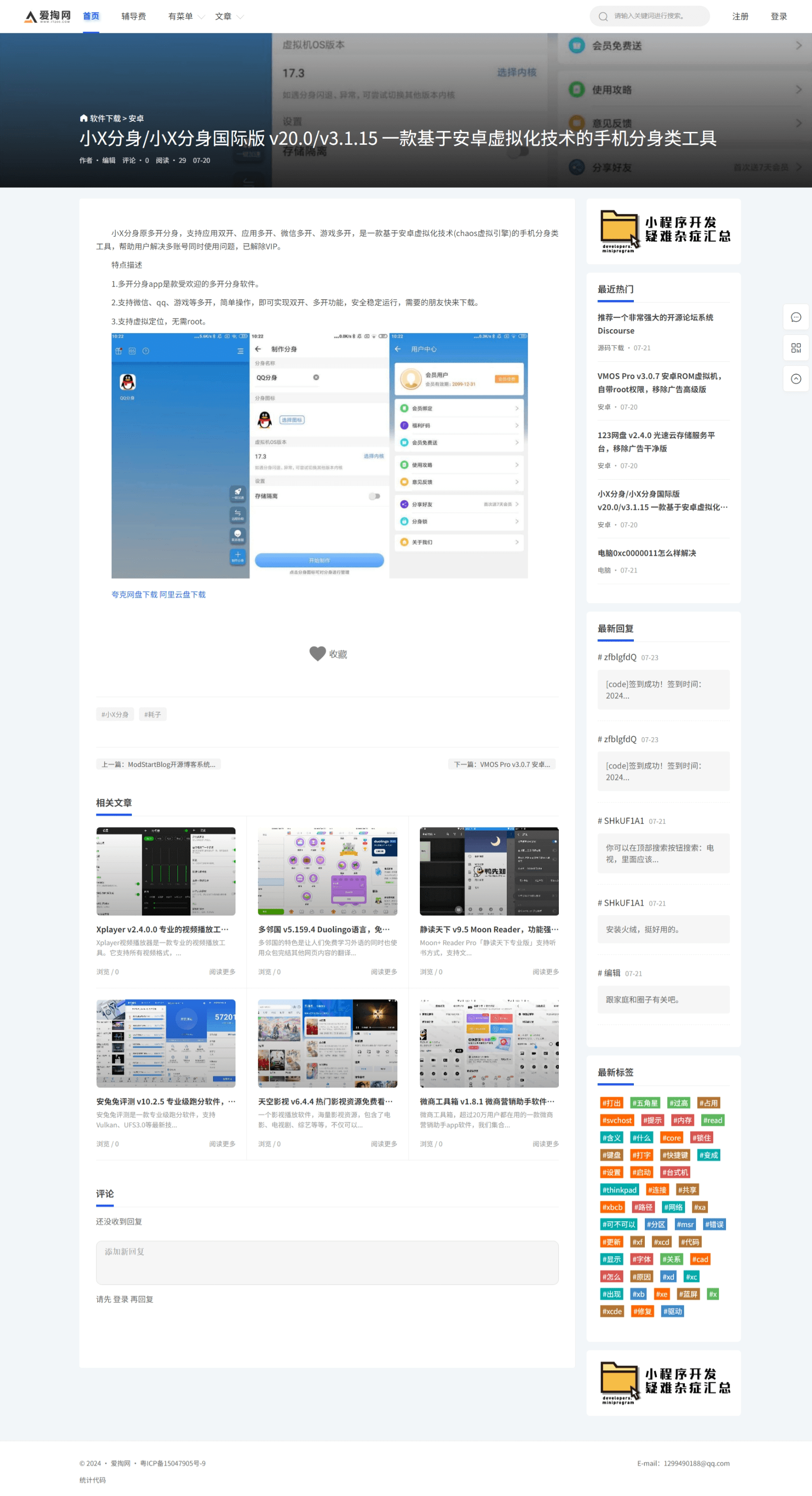812x1496 pixels.
Task: Click the 编辑 author link in header
Action: pyautogui.click(x=108, y=160)
